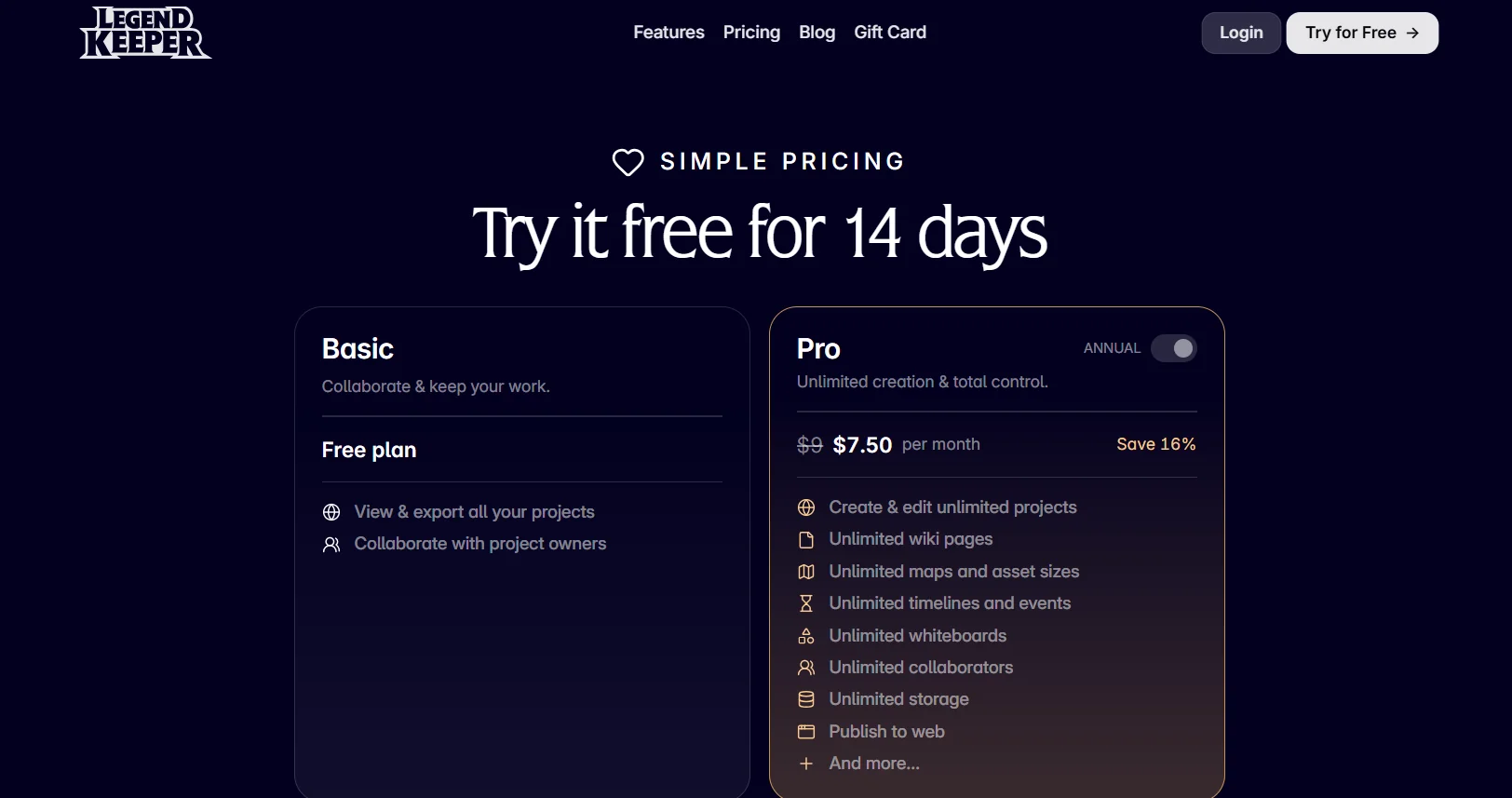Click the heart icon beside Simple Pricing
The height and width of the screenshot is (798, 1512).
(628, 162)
